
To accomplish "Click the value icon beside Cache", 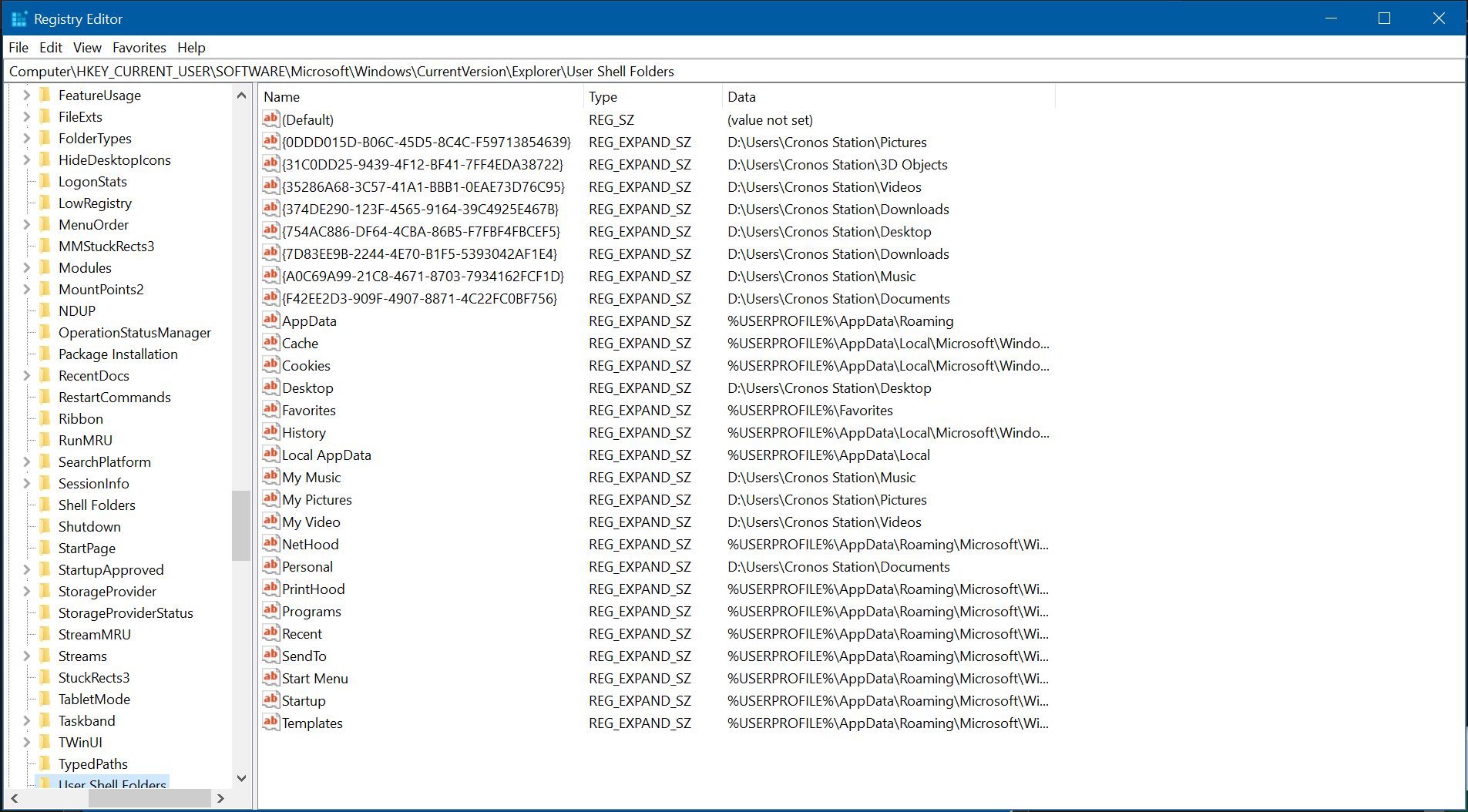I will 270,342.
